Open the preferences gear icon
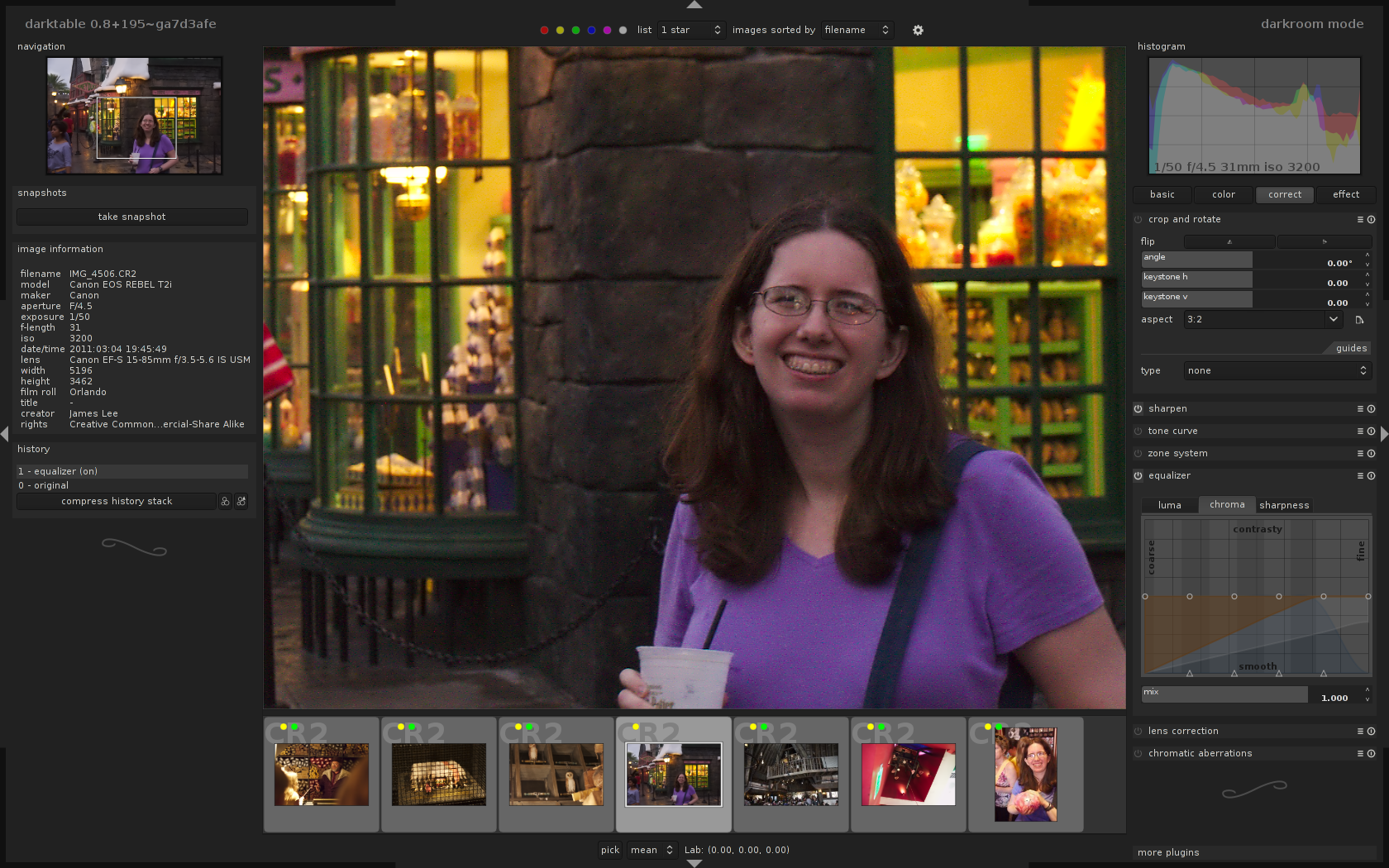This screenshot has height=868, width=1389. click(x=918, y=31)
